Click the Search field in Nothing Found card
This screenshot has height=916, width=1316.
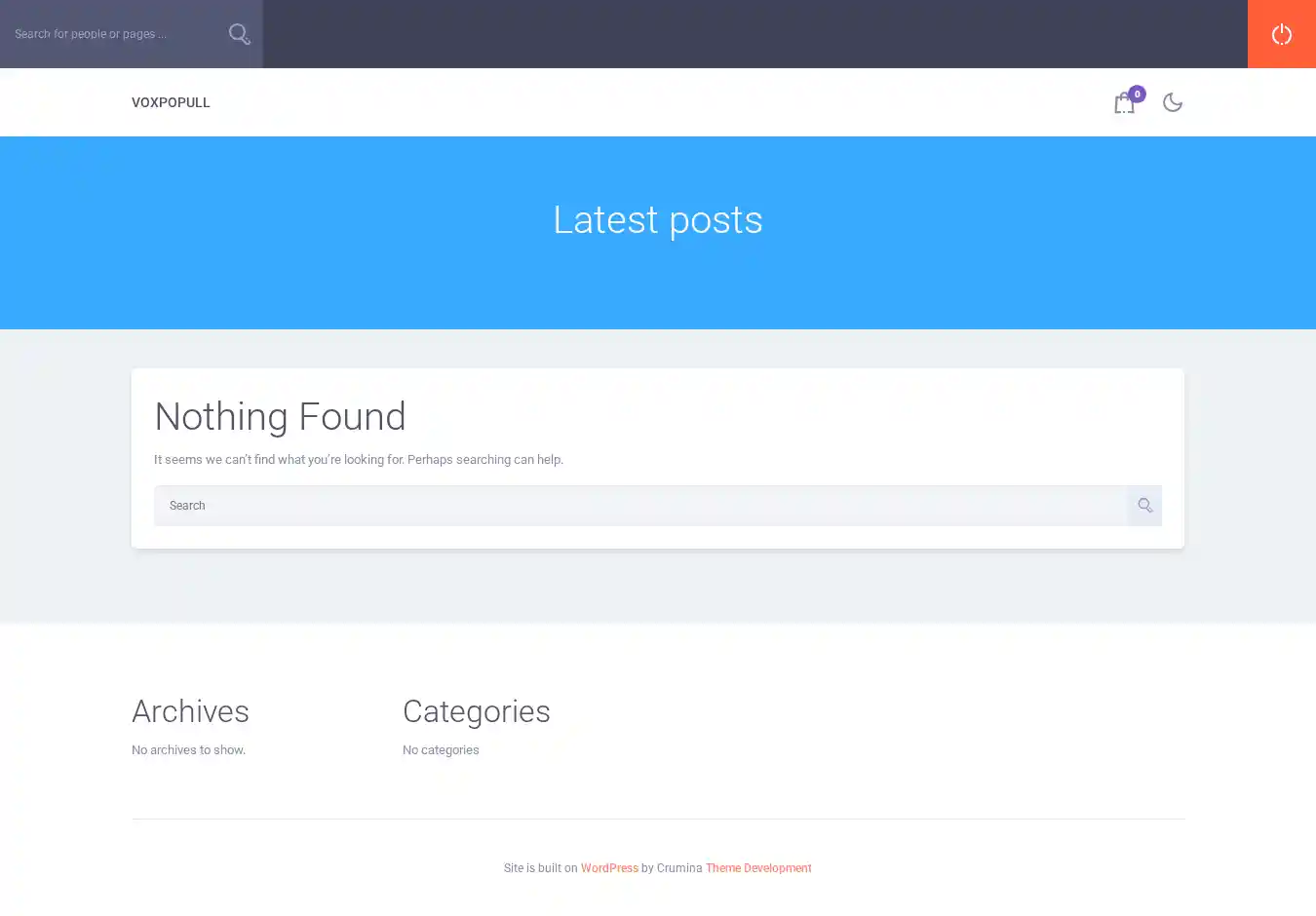(639, 506)
